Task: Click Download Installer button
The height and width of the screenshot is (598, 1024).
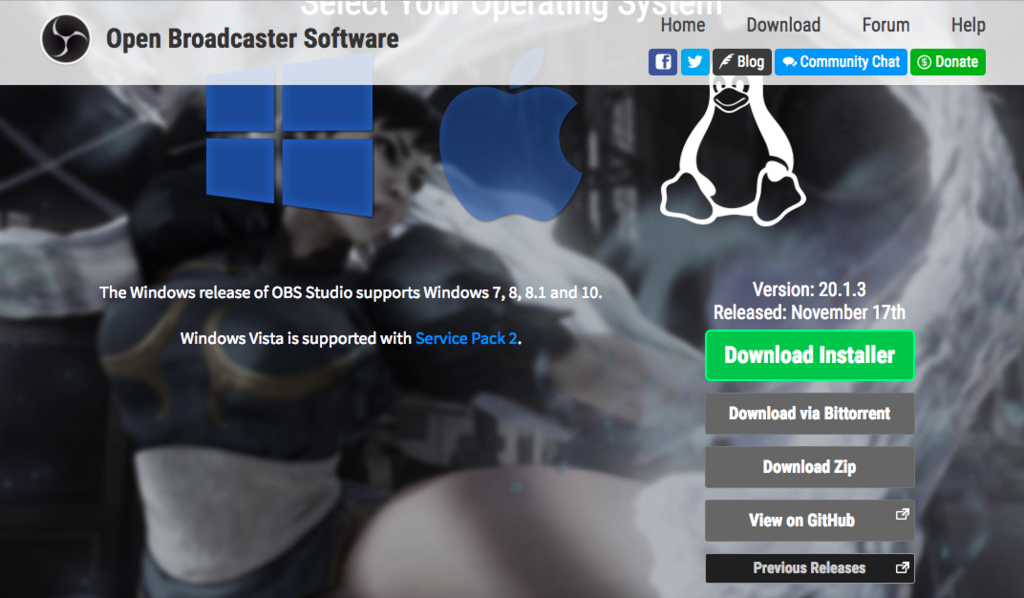Action: coord(810,355)
